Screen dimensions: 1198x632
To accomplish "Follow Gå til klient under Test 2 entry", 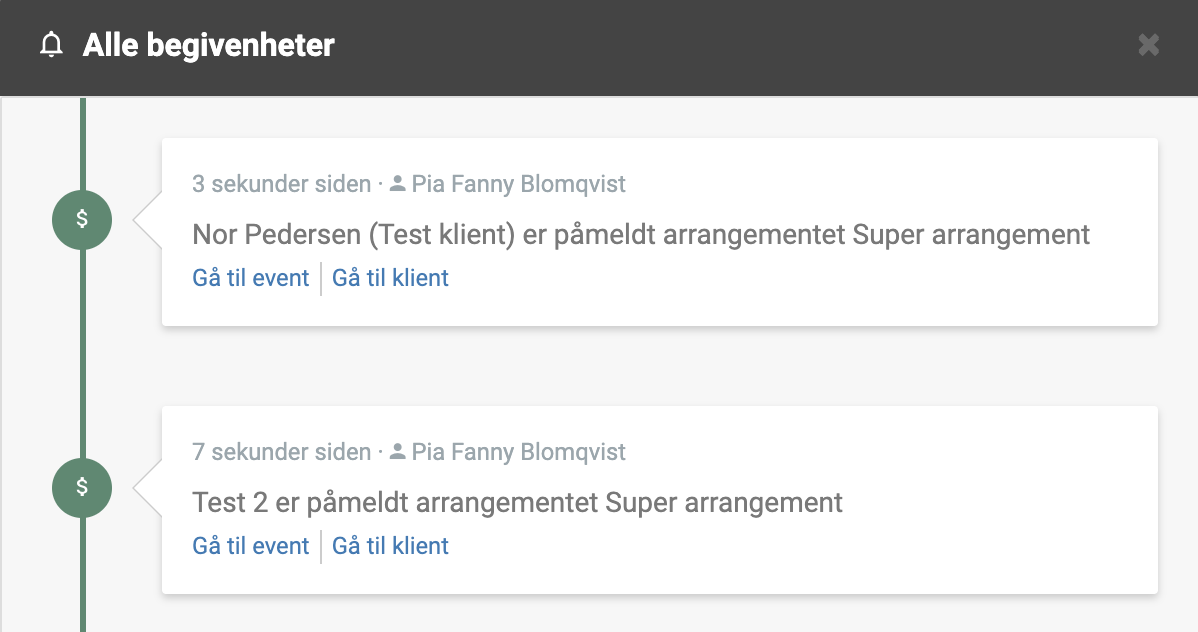I will pos(390,546).
